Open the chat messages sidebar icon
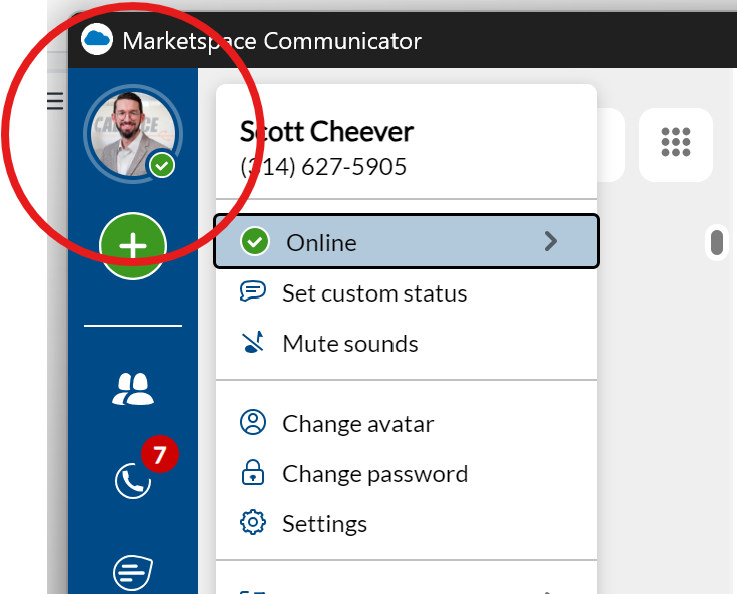Viewport: 737px width, 594px height. click(x=133, y=573)
